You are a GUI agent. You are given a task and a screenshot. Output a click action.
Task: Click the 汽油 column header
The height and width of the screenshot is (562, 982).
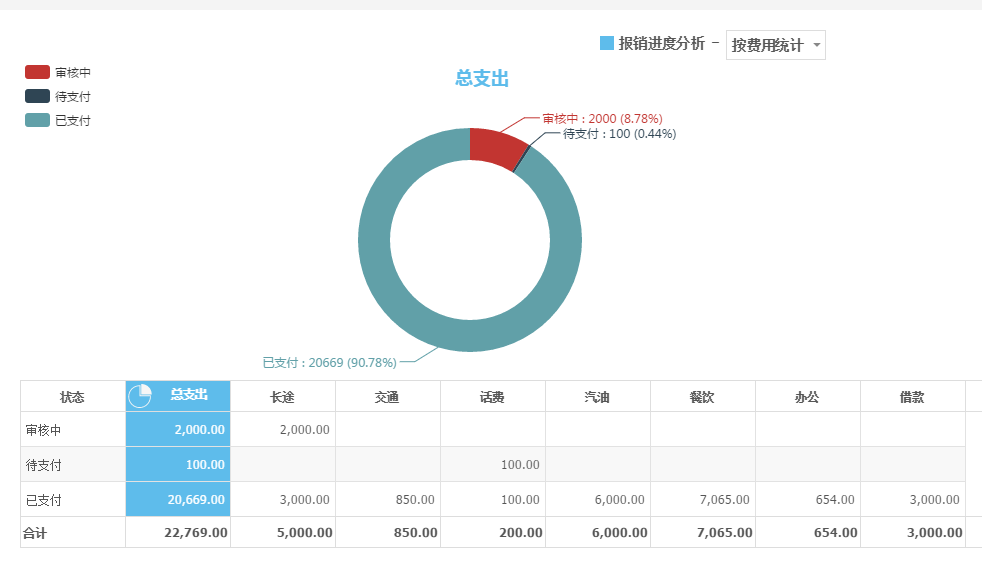(597, 397)
